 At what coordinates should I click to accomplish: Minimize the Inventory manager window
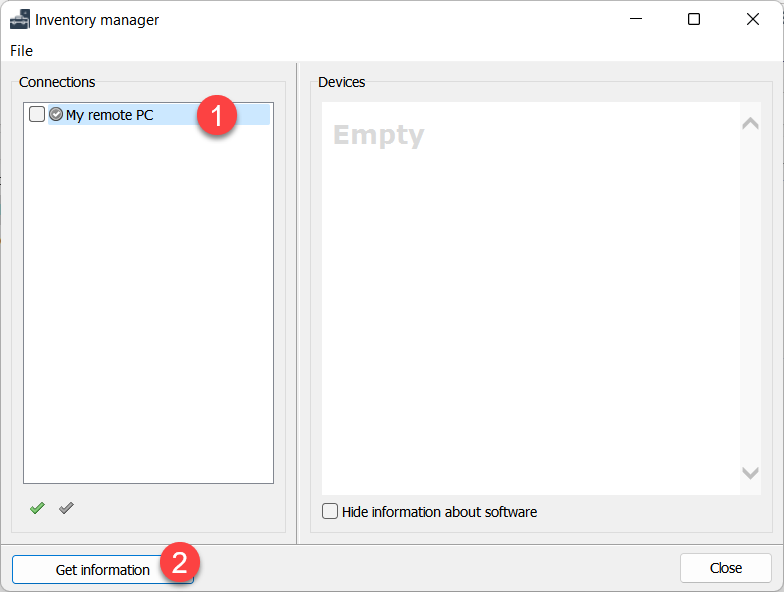(x=635, y=19)
